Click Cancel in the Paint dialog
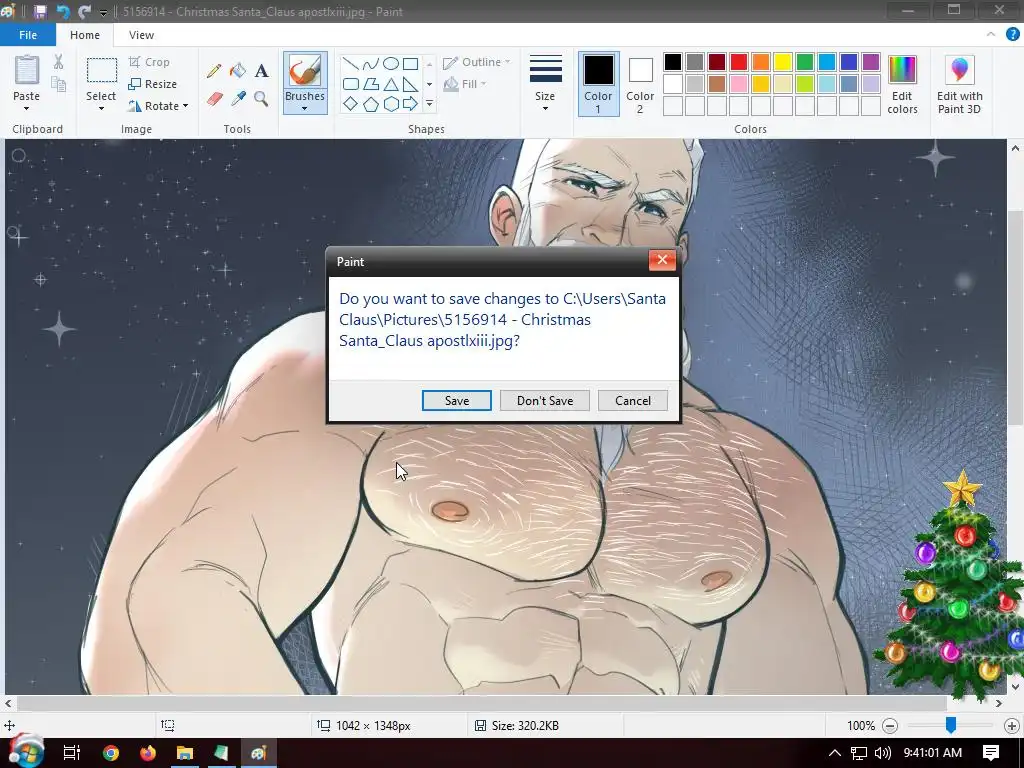 tap(633, 400)
